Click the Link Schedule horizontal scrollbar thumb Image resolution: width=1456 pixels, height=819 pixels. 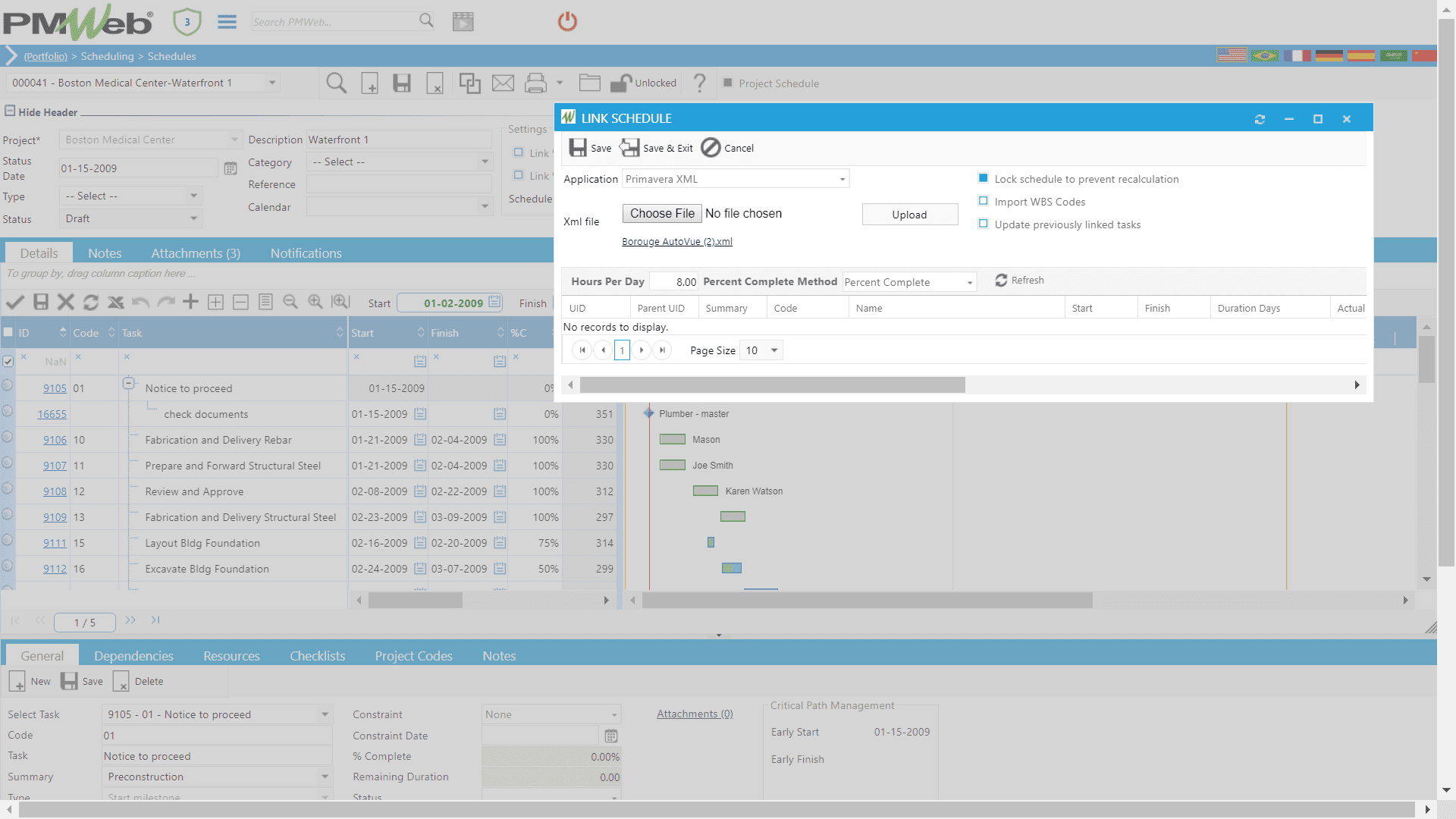click(772, 385)
